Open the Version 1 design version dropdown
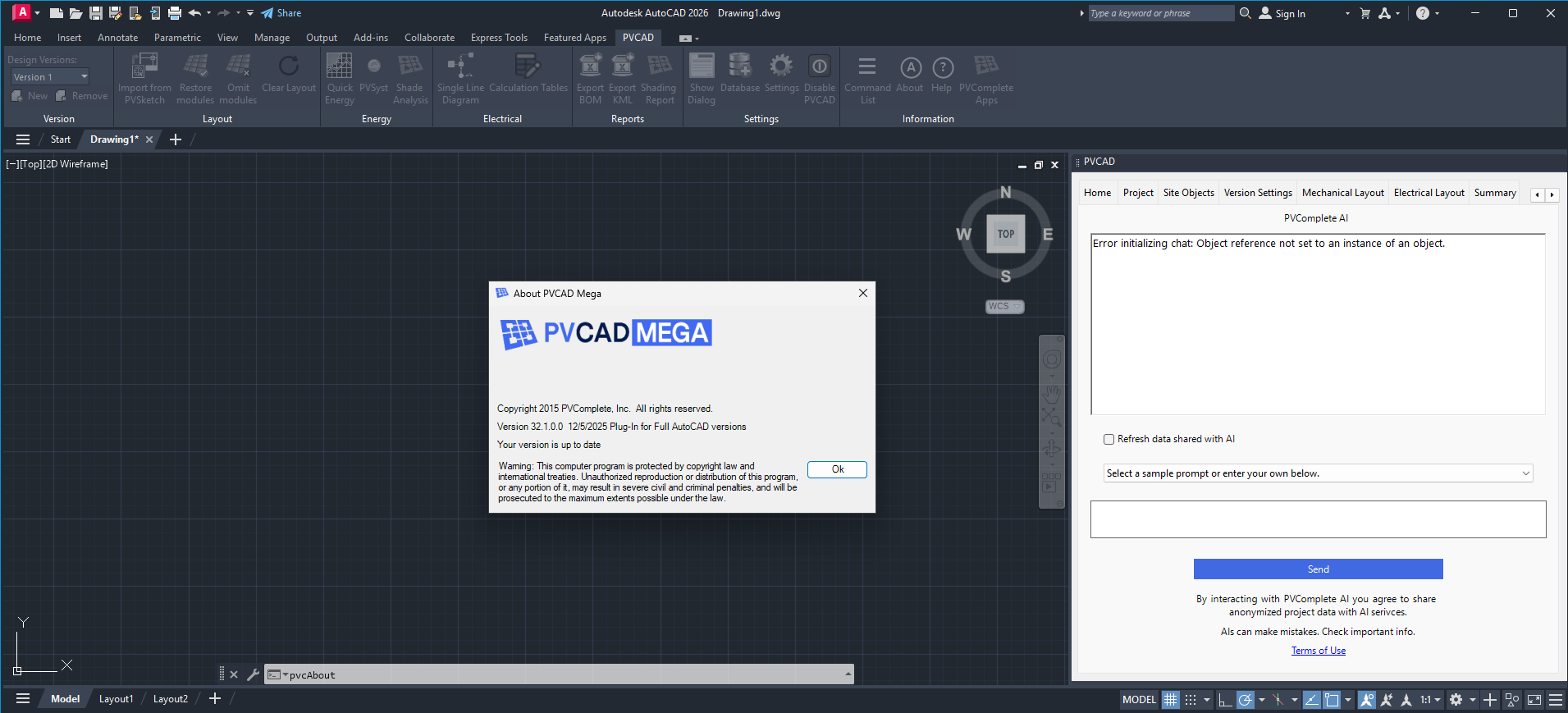This screenshot has height=713, width=1568. pyautogui.click(x=50, y=76)
